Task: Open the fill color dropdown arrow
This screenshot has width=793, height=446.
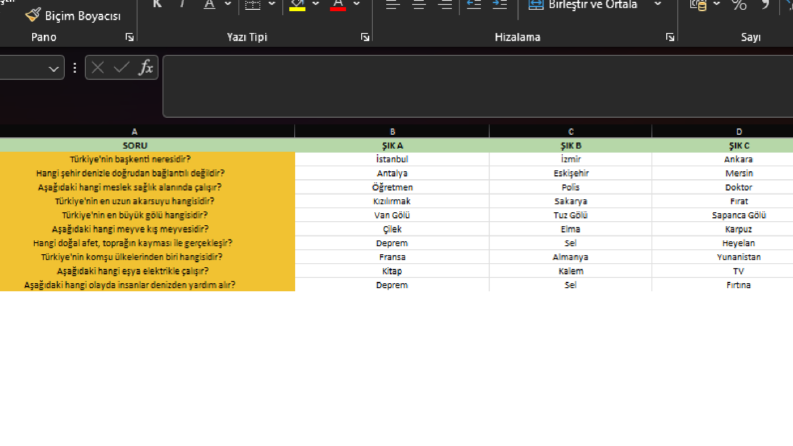Action: pyautogui.click(x=316, y=5)
